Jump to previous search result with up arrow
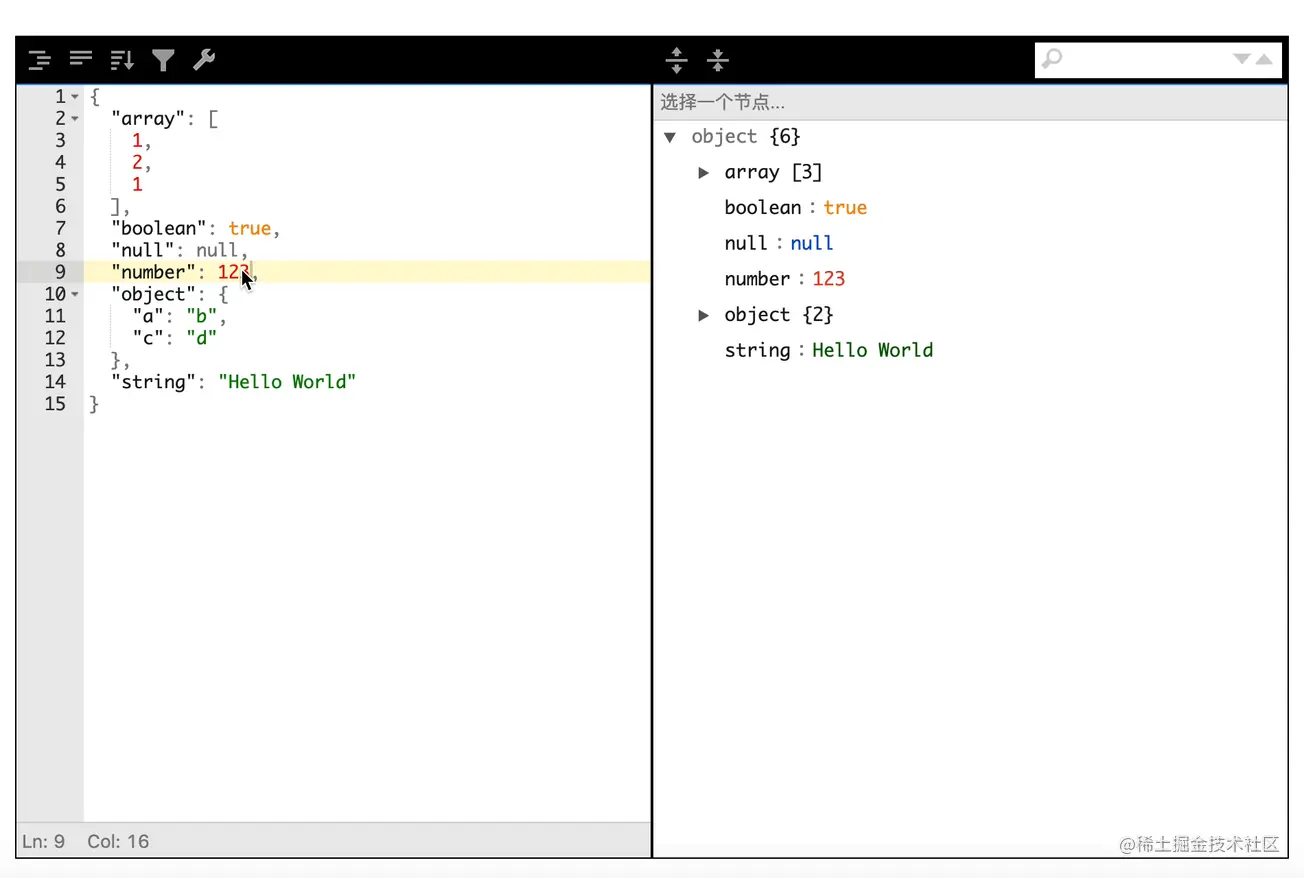 1263,59
